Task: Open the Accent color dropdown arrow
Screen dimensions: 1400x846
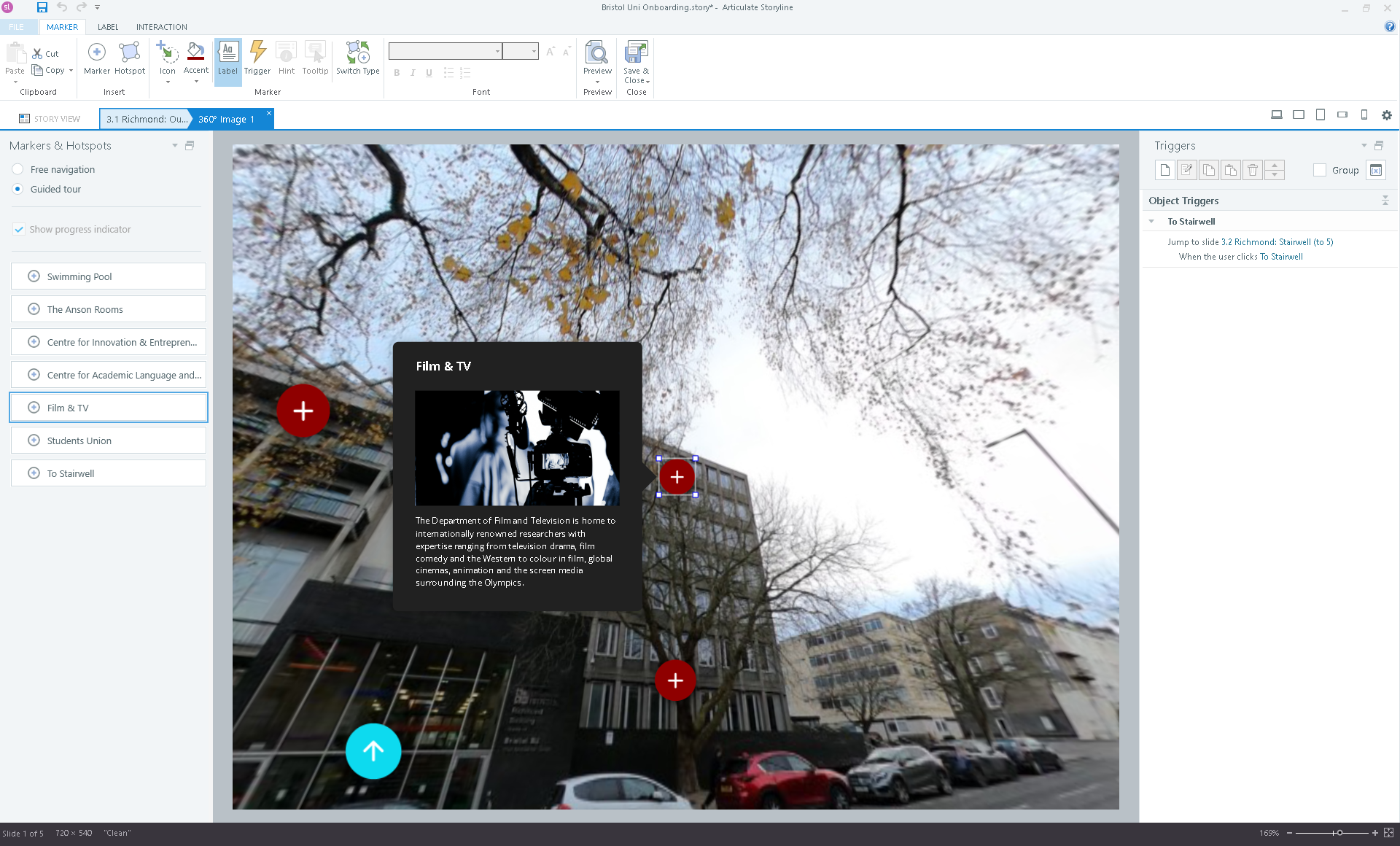Action: tap(196, 82)
